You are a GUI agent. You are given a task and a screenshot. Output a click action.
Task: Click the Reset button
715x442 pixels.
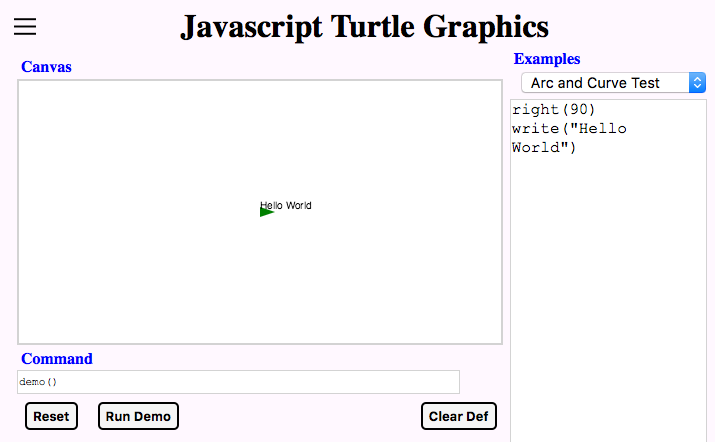pyautogui.click(x=51, y=416)
